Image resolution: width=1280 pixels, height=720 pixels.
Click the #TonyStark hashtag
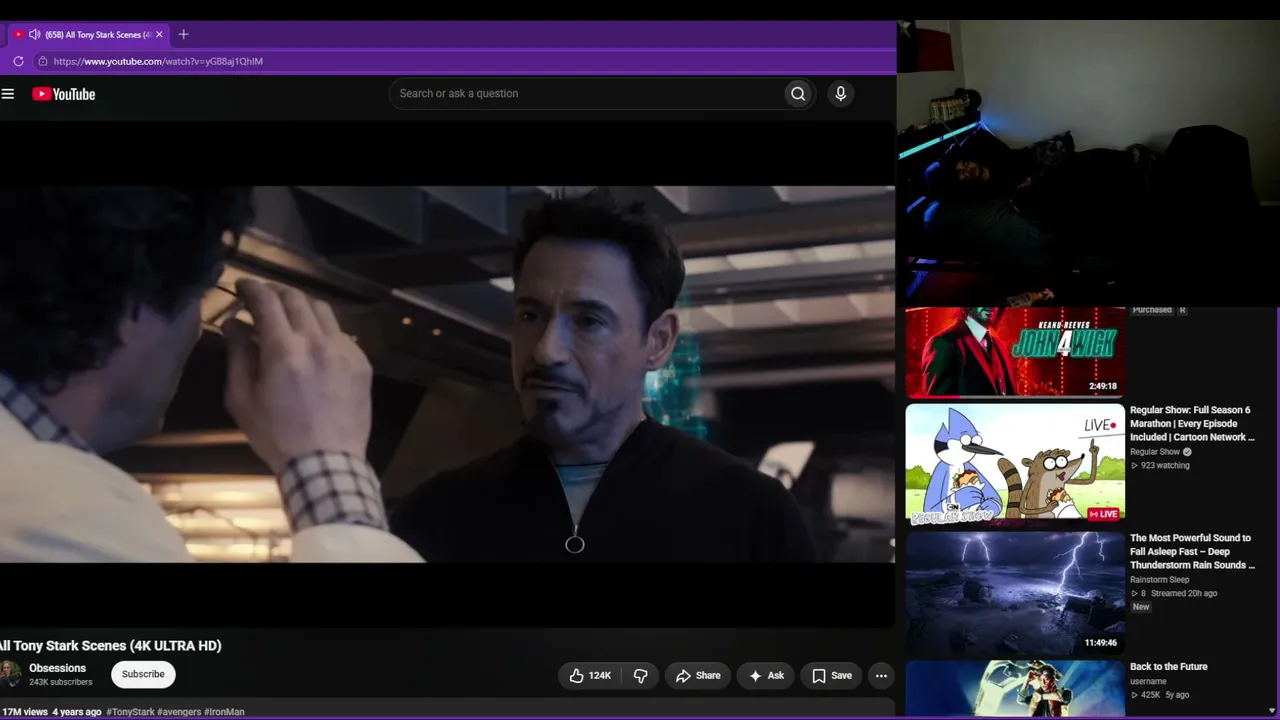coord(130,712)
